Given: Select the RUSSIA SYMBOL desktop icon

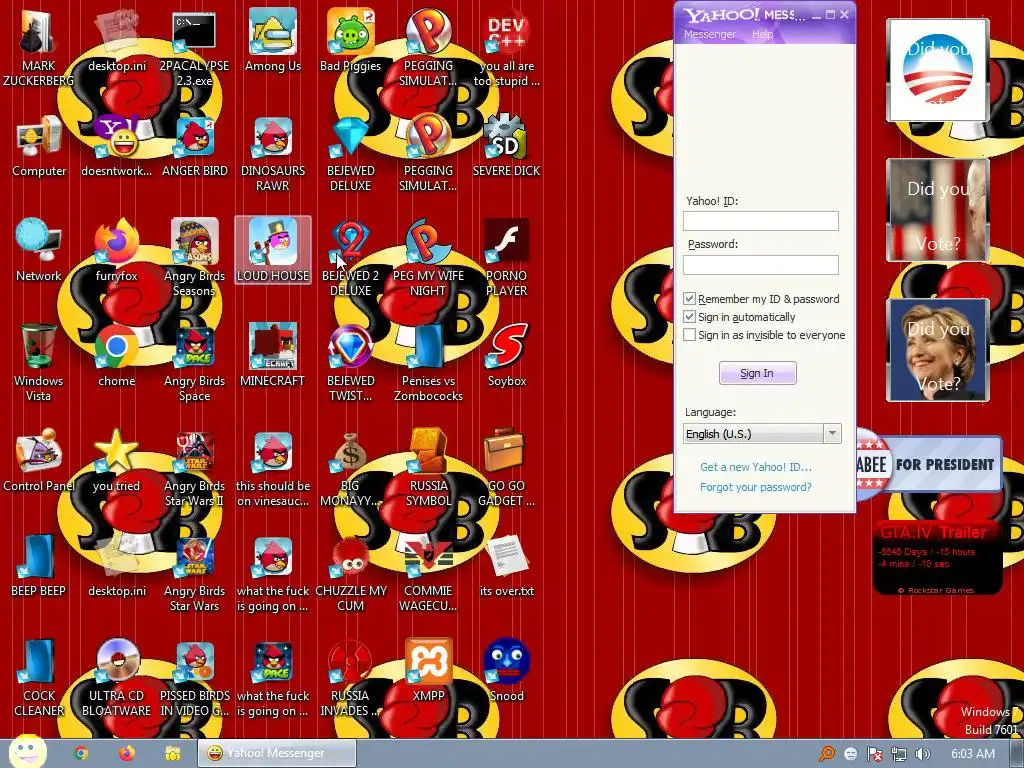Looking at the screenshot, I should [428, 468].
